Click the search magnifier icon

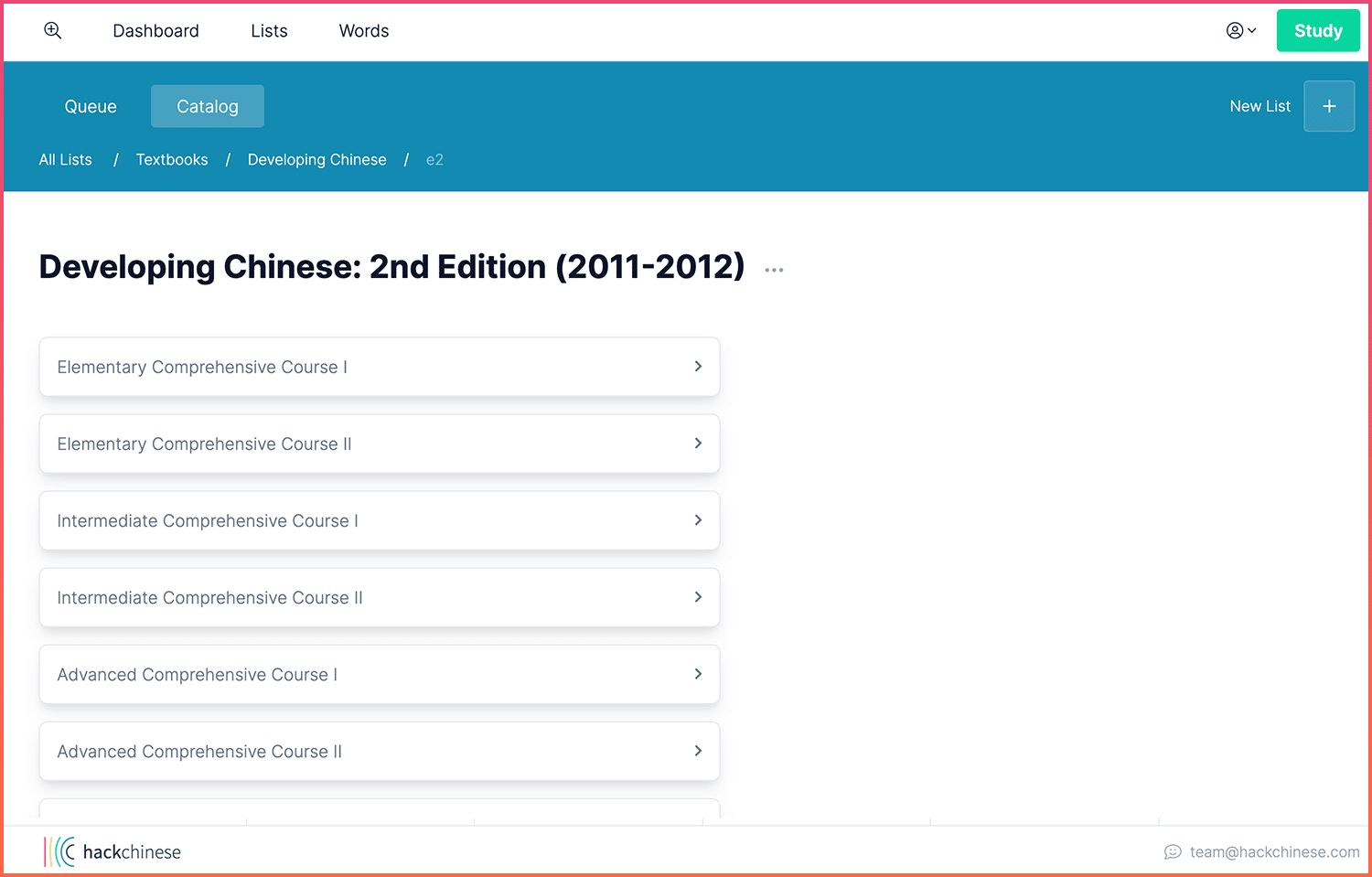[52, 30]
